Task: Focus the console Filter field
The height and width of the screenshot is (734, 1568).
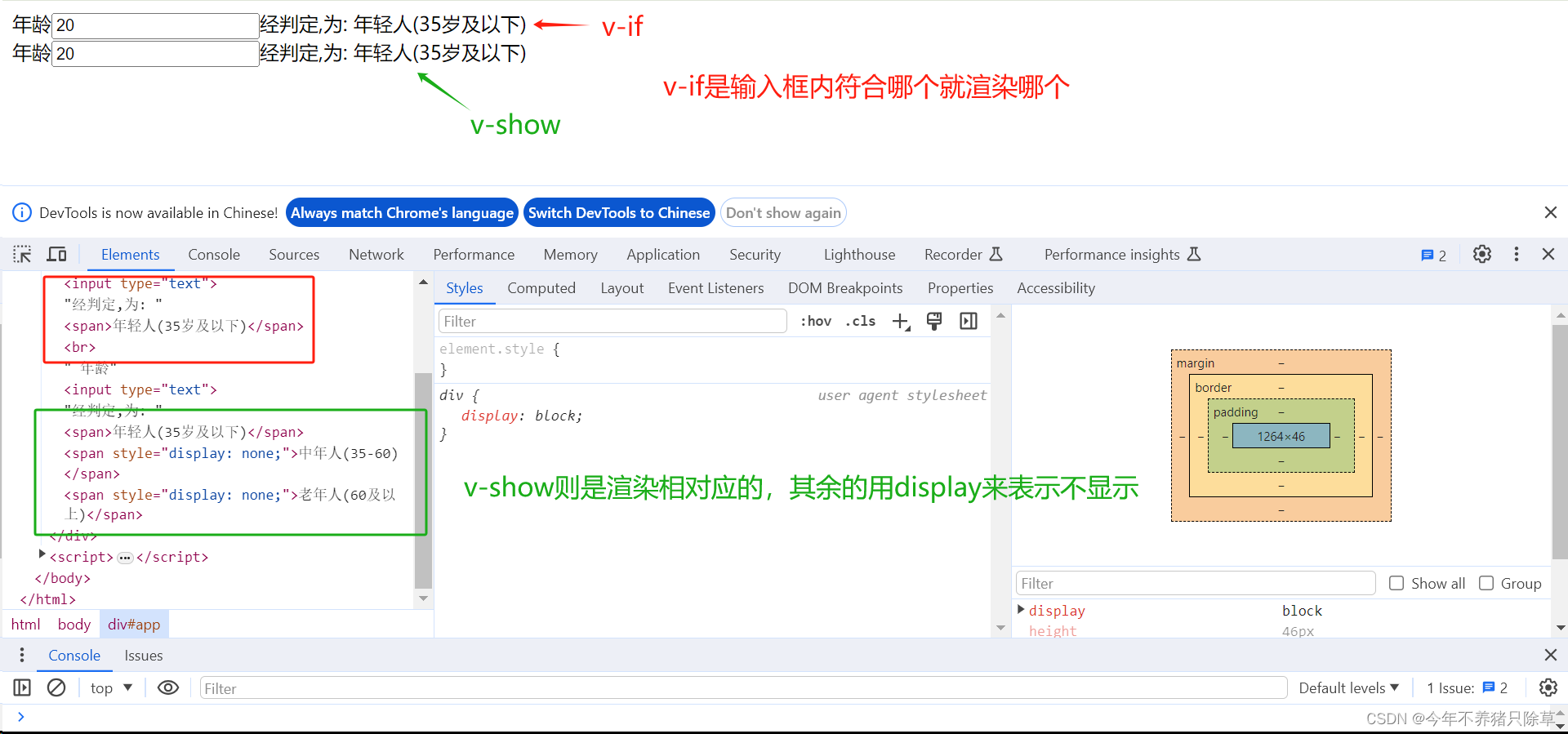Action: tap(743, 688)
